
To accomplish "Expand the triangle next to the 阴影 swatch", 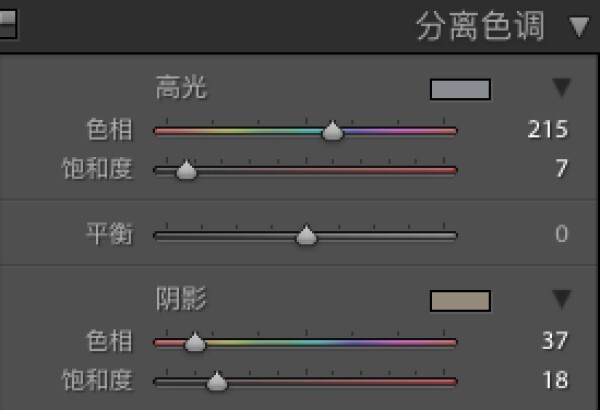I will [562, 299].
